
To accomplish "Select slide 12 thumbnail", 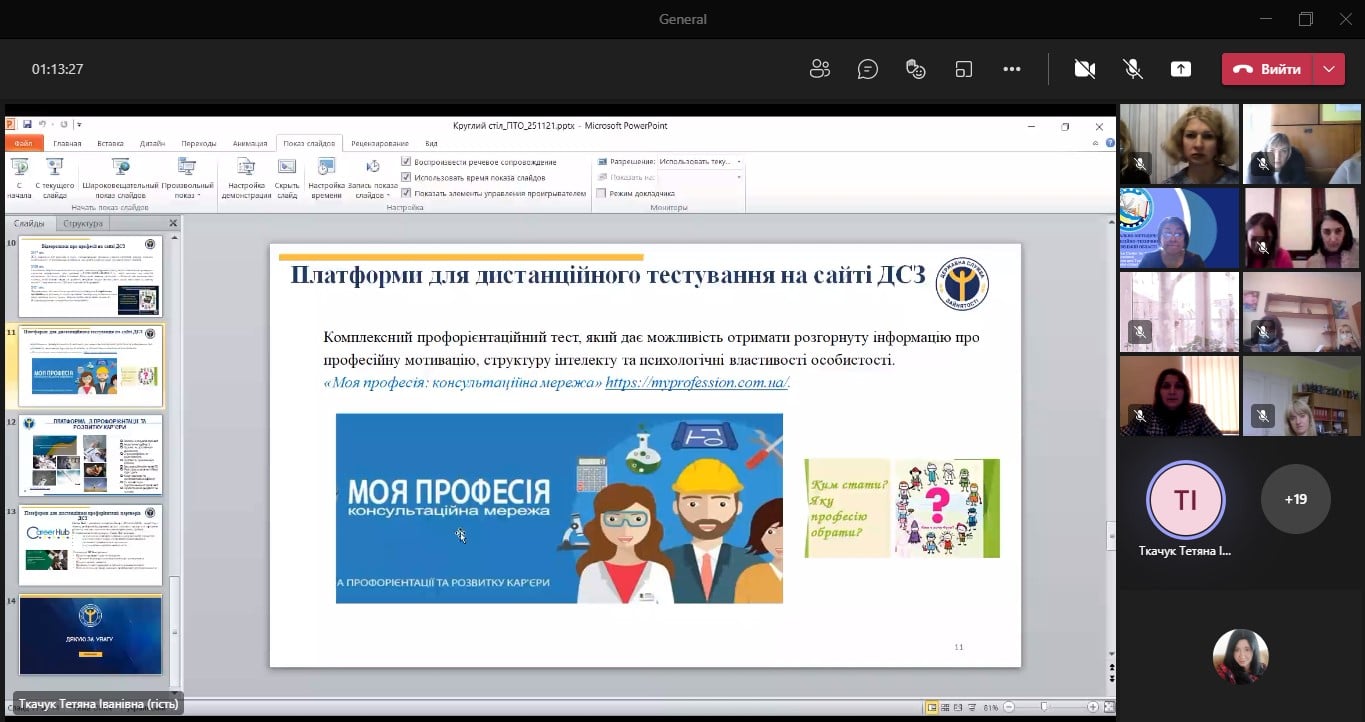I will click(90, 456).
